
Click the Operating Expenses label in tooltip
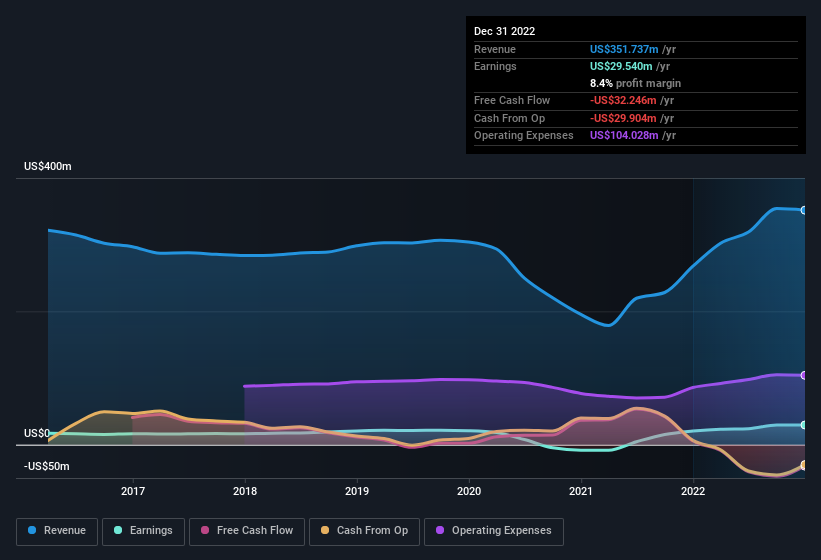click(524, 136)
